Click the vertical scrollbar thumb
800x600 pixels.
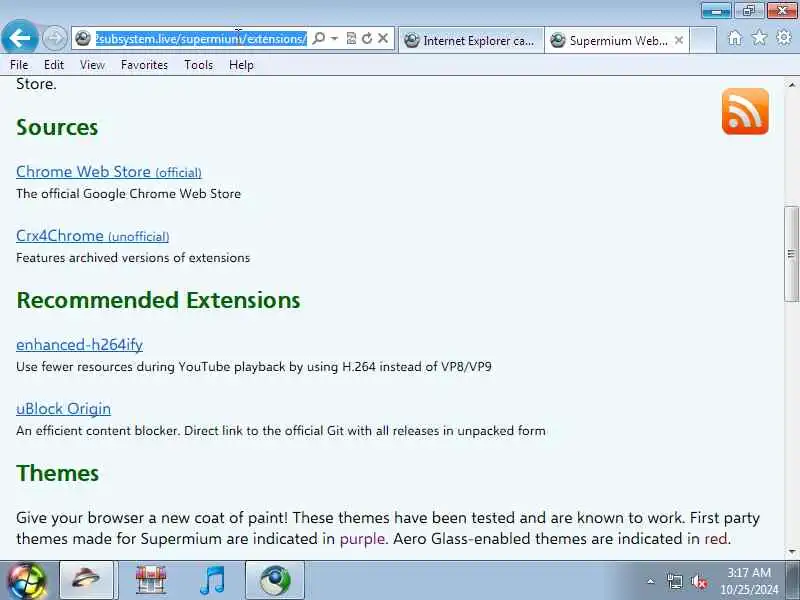click(x=792, y=254)
